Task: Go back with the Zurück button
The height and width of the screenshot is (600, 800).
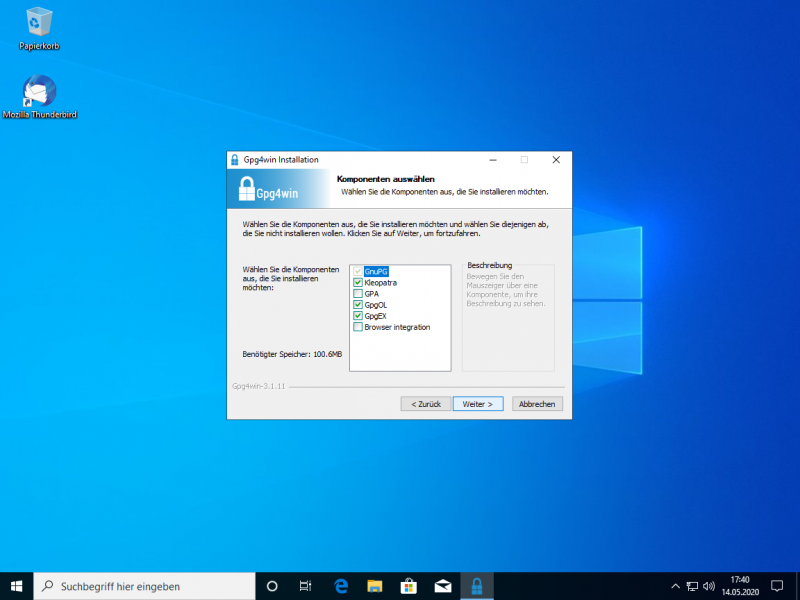Action: (424, 404)
